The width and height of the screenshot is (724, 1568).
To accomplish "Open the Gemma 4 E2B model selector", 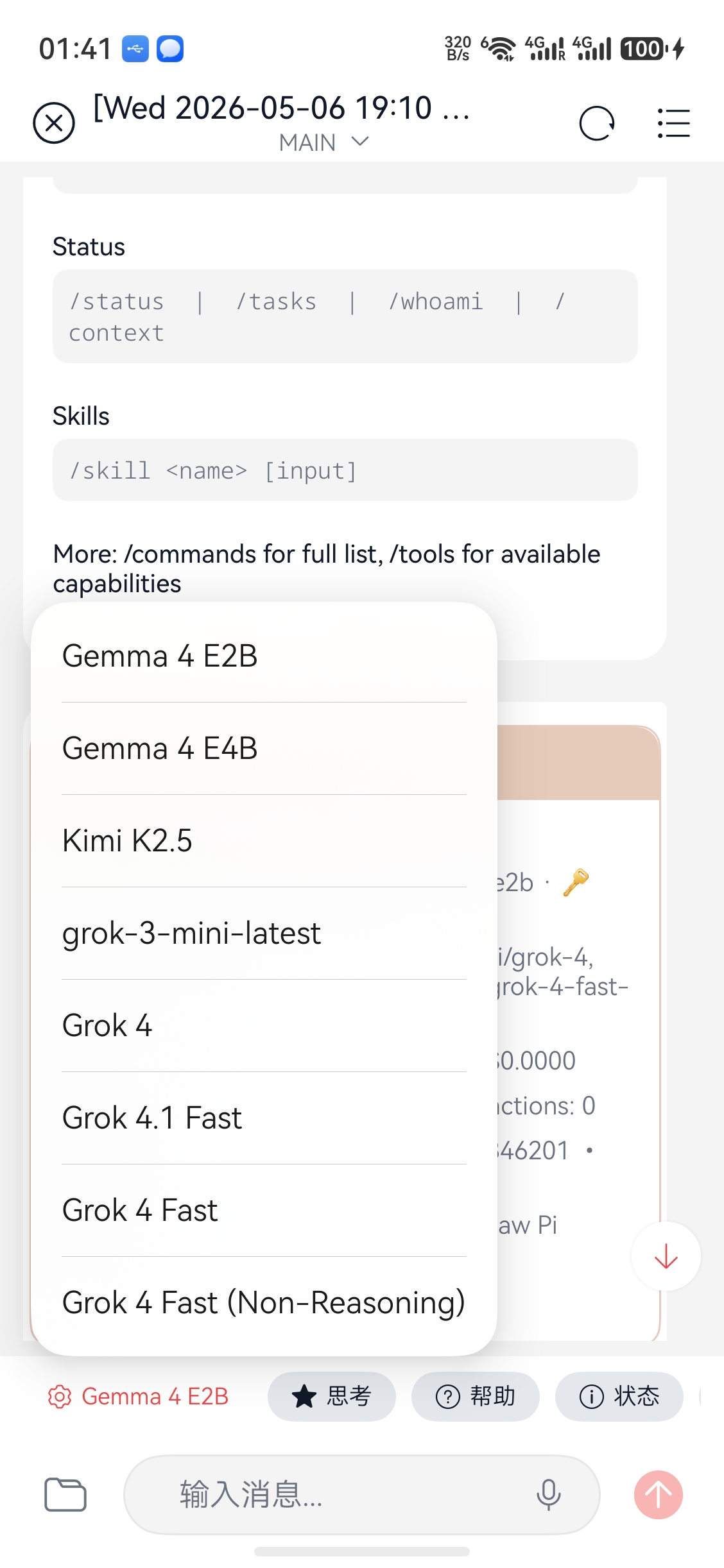I will [x=139, y=1397].
